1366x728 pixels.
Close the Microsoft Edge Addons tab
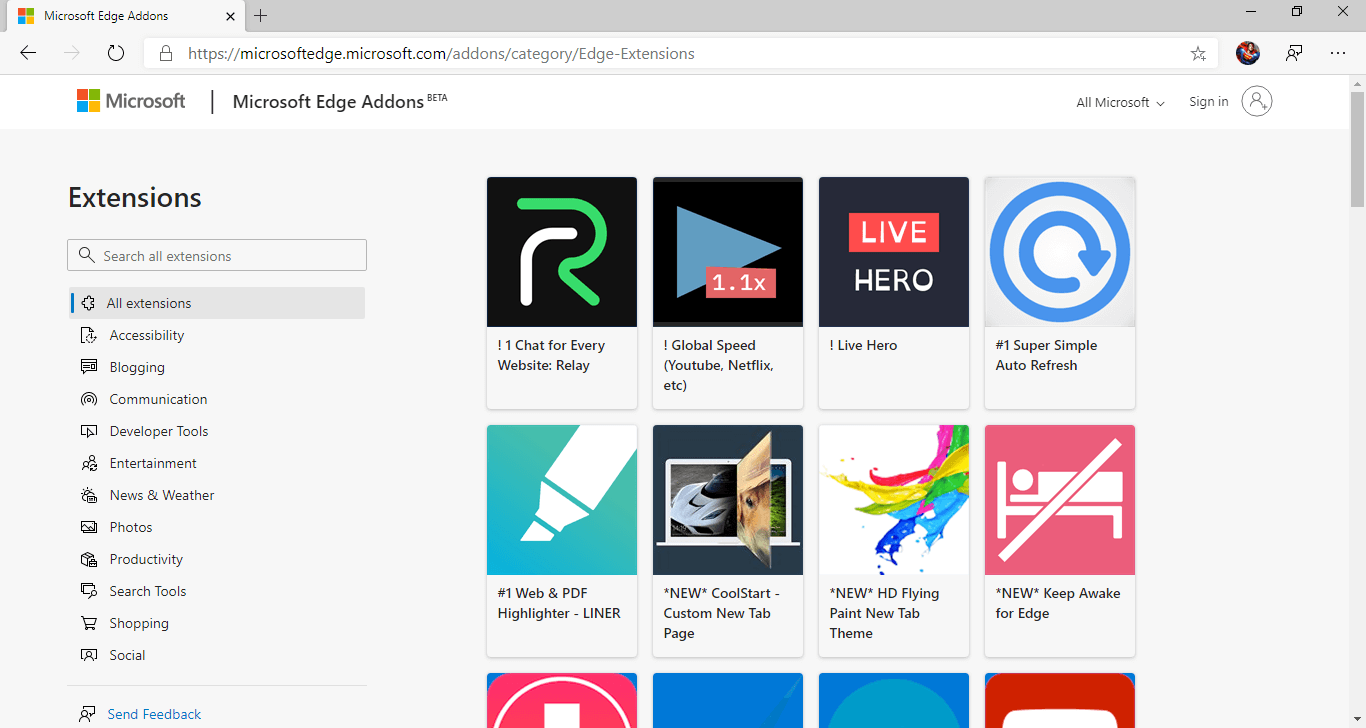[x=230, y=16]
